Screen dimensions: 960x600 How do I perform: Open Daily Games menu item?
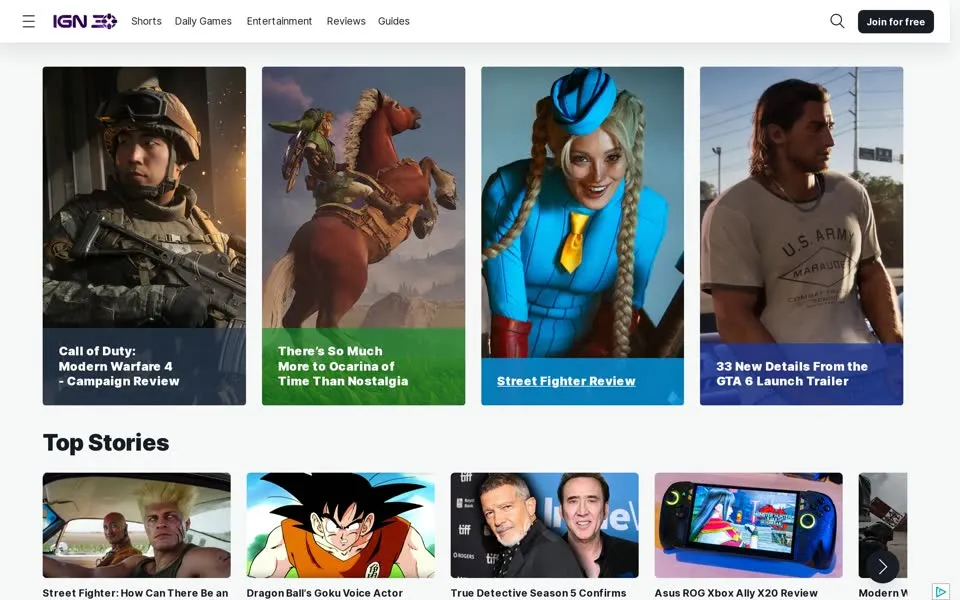point(203,21)
